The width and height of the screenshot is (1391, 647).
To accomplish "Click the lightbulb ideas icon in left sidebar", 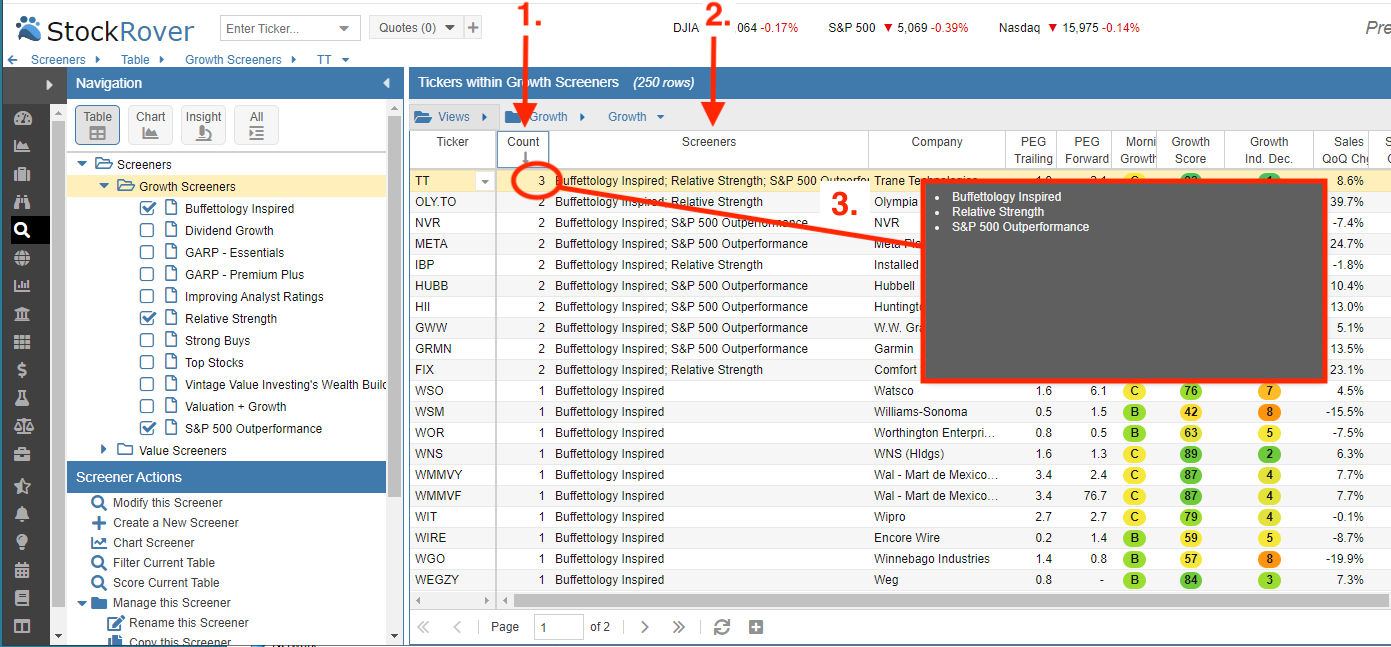I will coord(22,543).
